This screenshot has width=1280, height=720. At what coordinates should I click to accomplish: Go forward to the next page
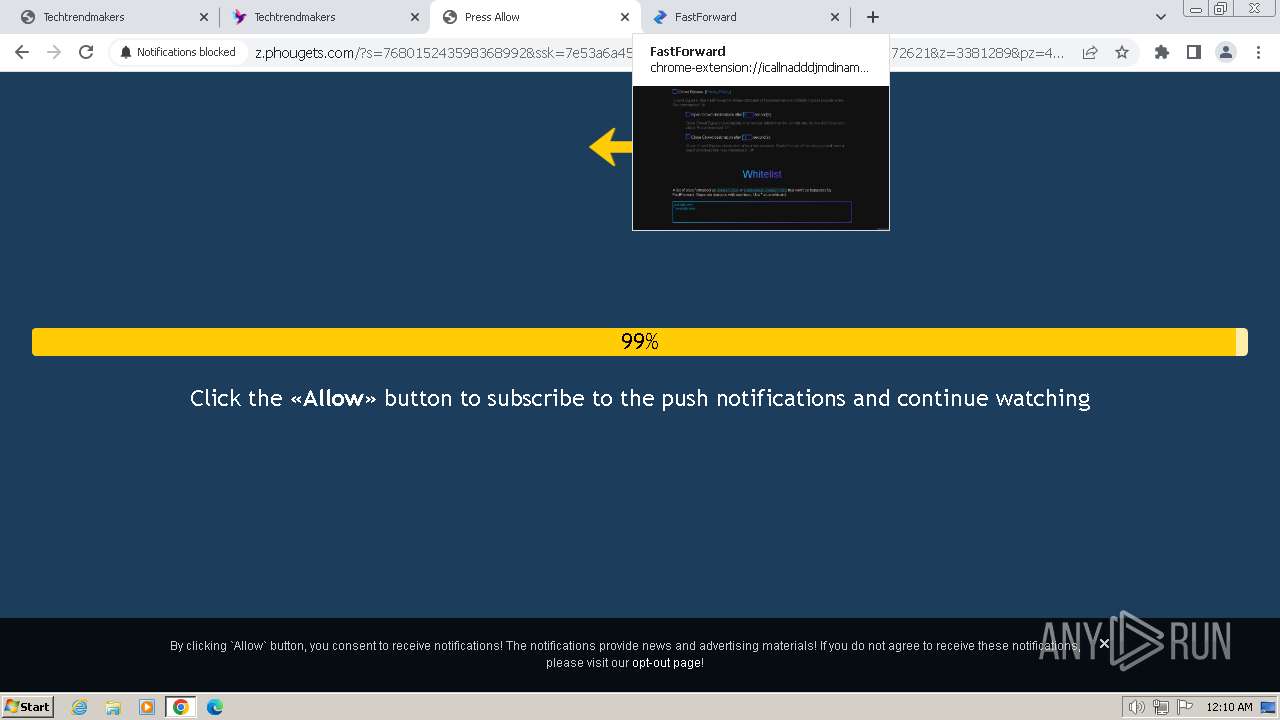click(x=54, y=52)
